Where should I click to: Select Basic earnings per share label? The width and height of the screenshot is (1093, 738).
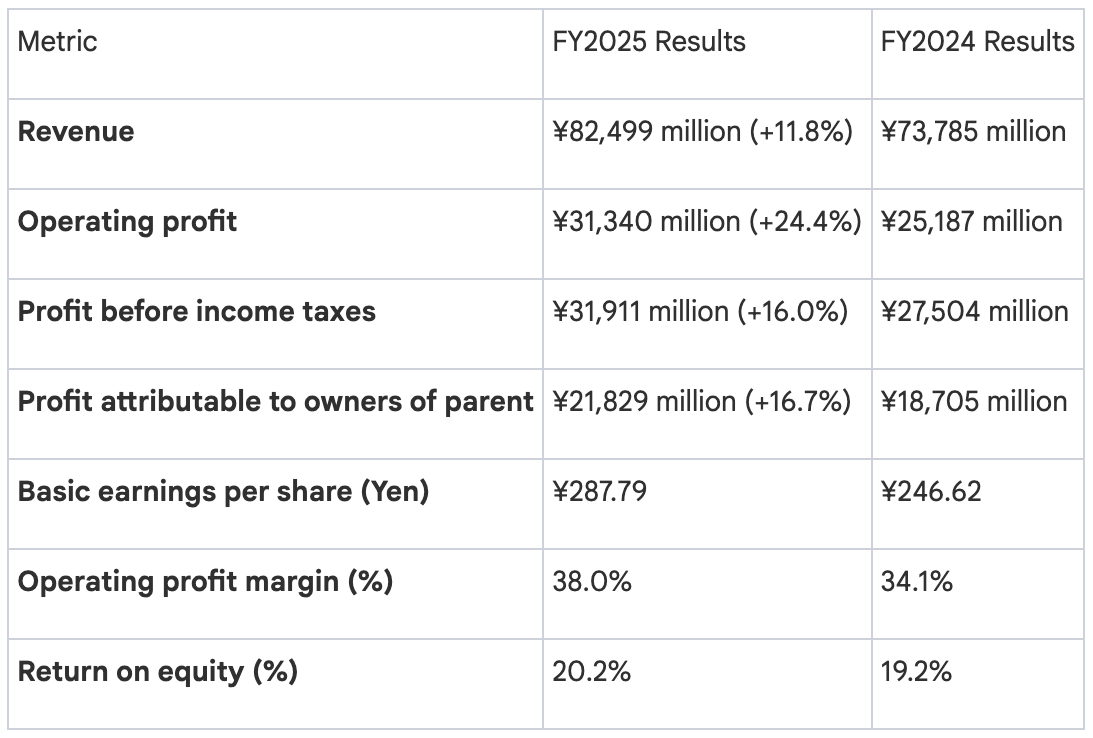click(x=223, y=492)
